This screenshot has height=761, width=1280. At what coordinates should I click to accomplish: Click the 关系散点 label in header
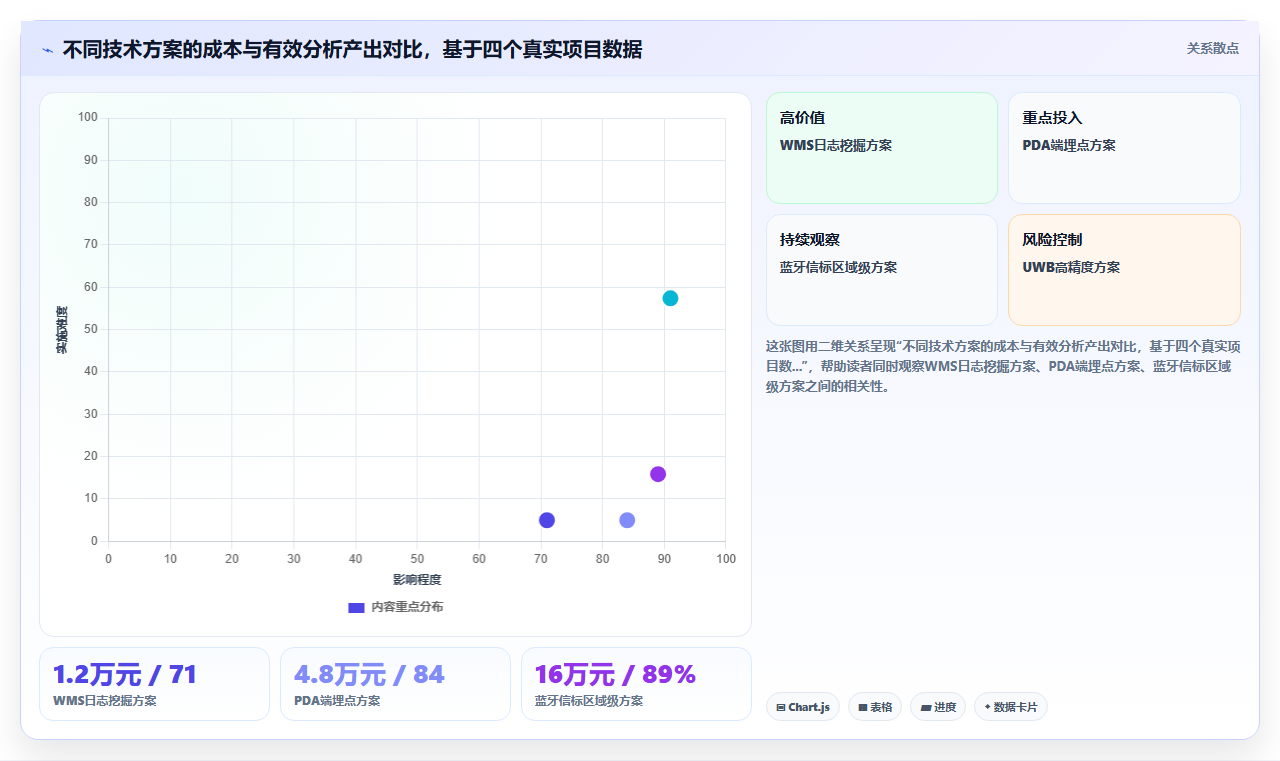click(1212, 48)
